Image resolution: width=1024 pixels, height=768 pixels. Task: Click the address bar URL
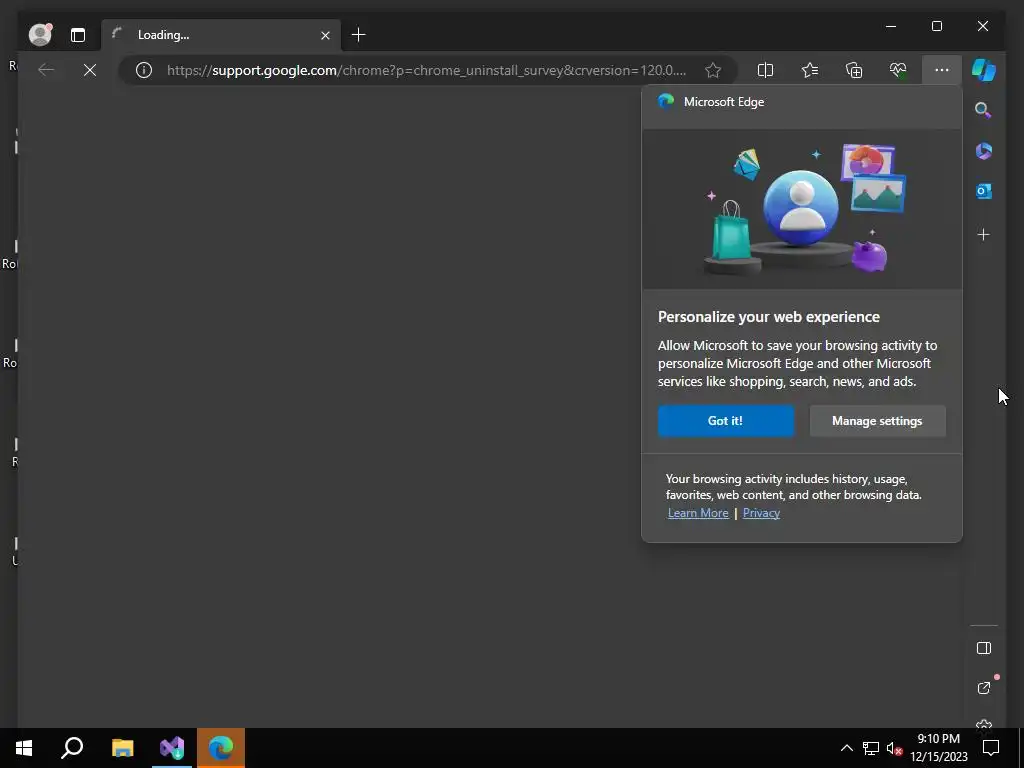pyautogui.click(x=426, y=70)
